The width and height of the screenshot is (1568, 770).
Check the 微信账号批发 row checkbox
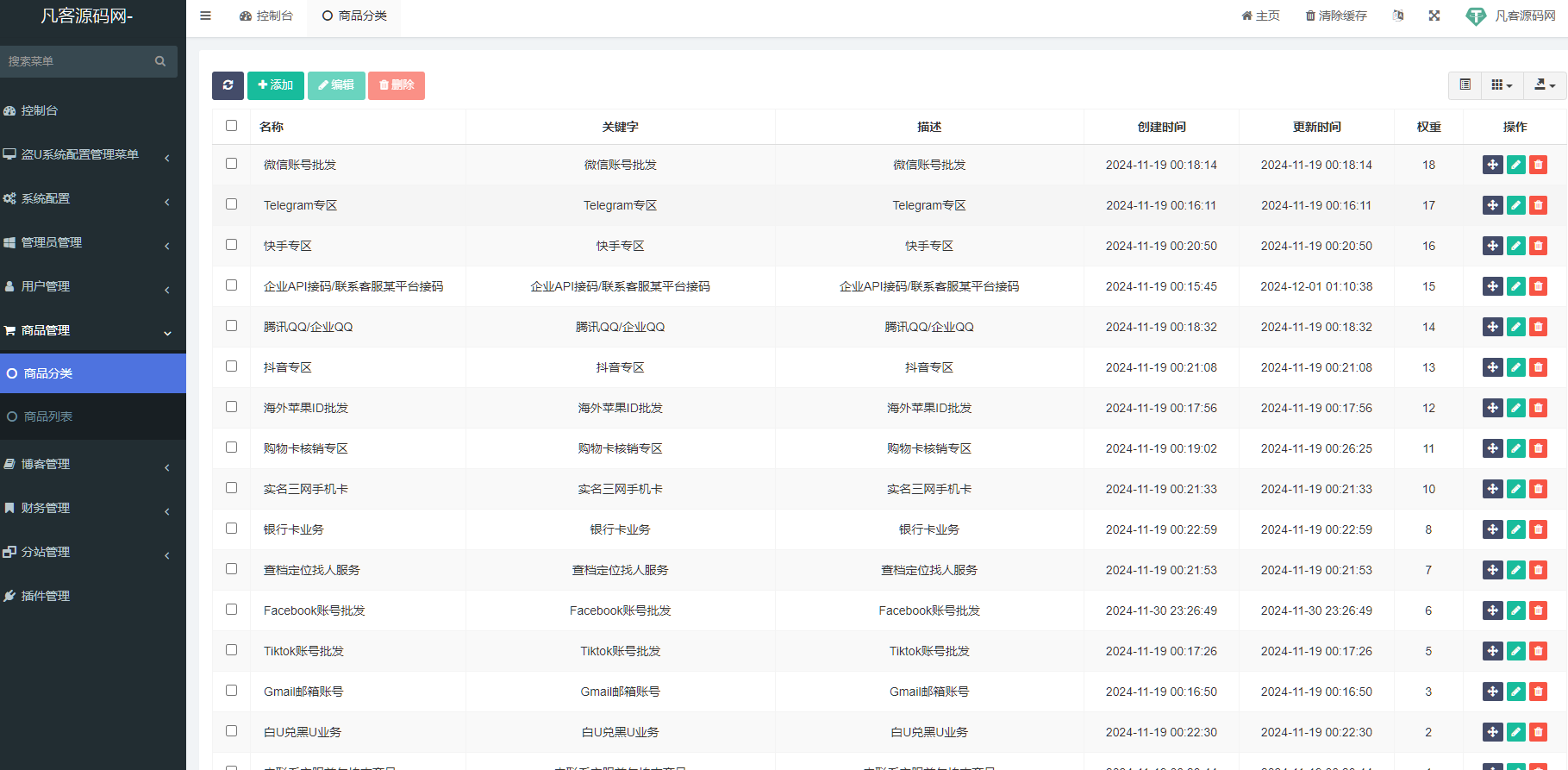[x=231, y=163]
